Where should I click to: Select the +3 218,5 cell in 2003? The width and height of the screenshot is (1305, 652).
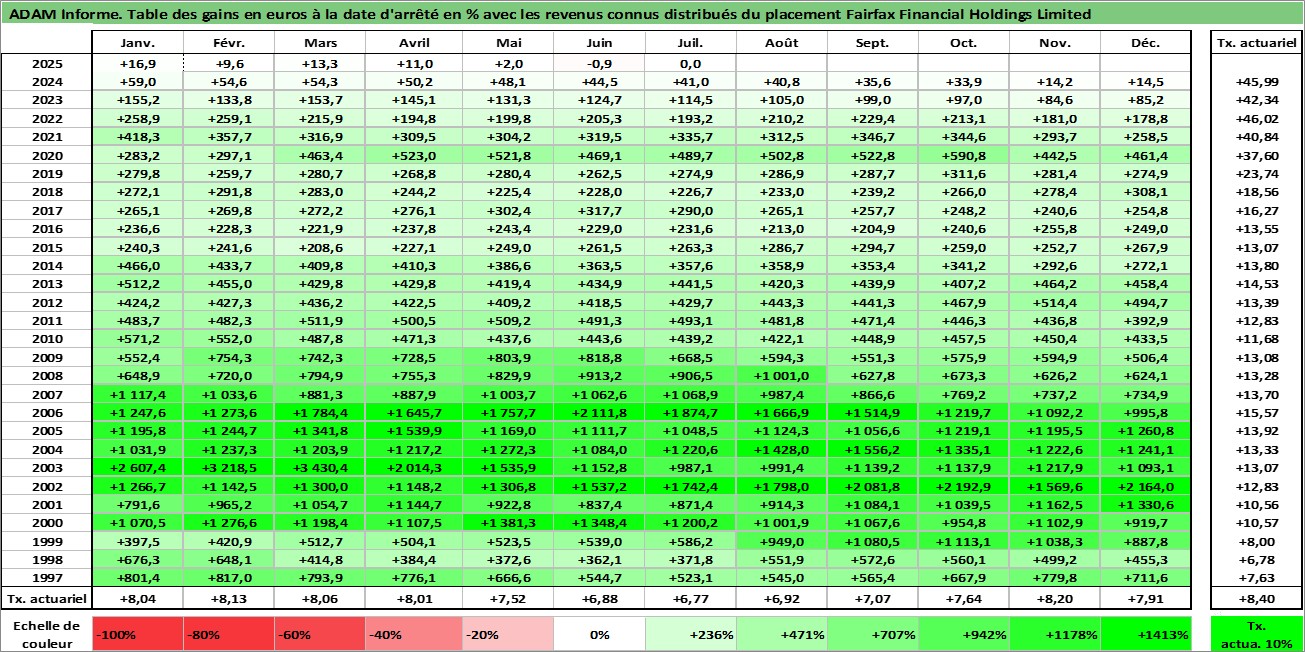click(229, 467)
